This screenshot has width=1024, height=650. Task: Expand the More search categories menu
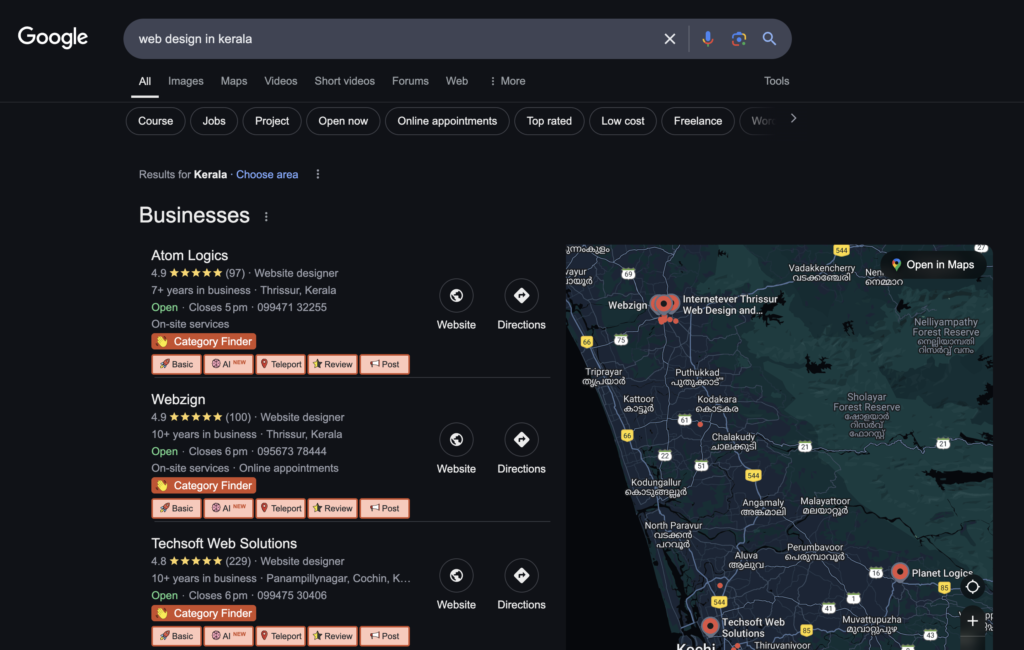pos(507,81)
